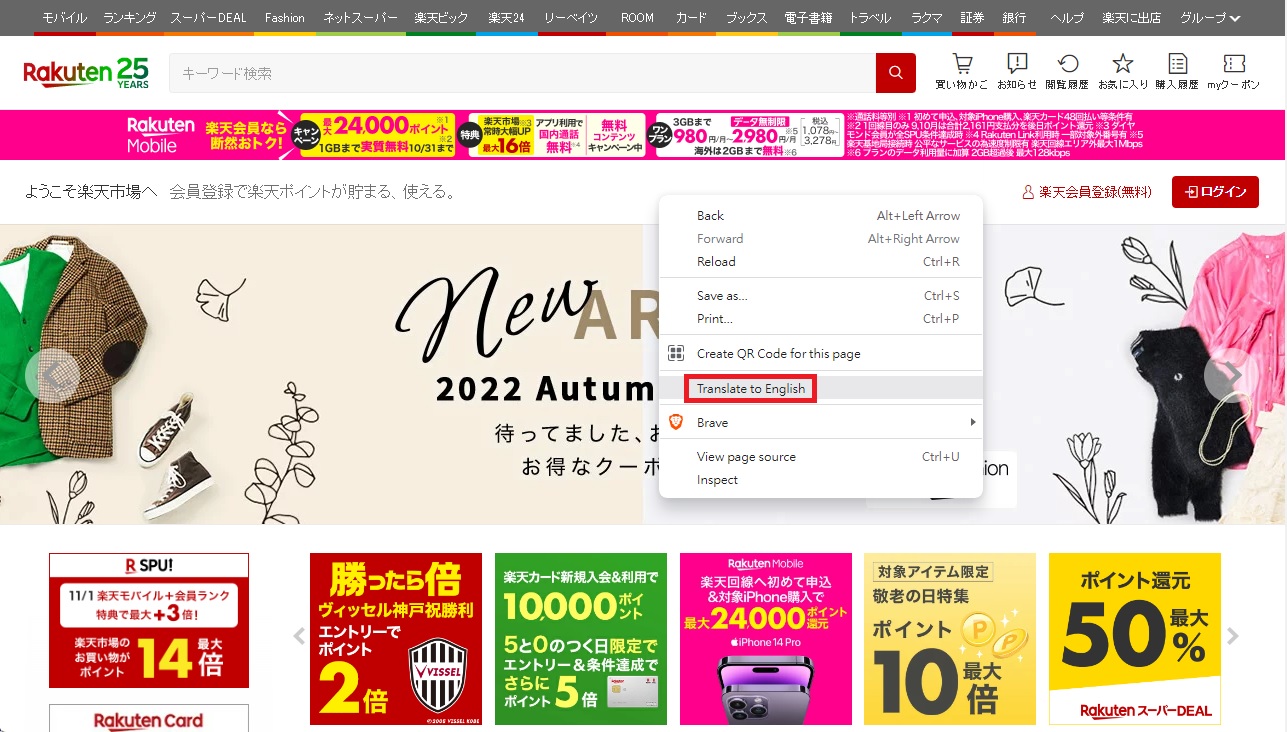Select Translate to English from the context menu

(750, 388)
